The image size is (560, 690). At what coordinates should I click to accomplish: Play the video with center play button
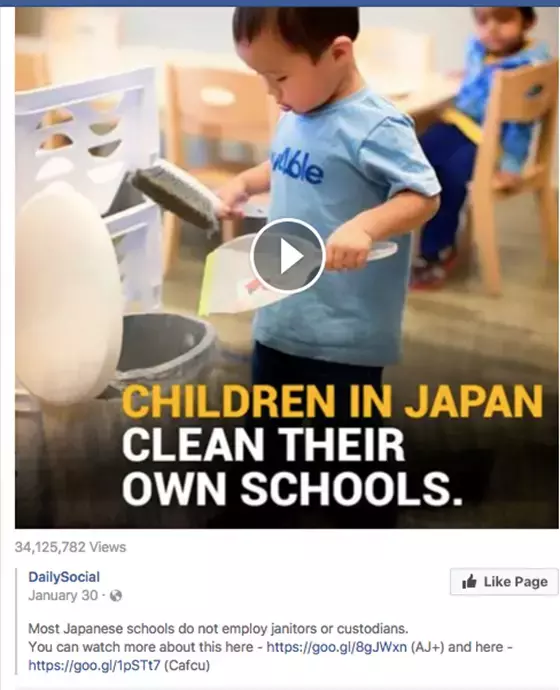[x=288, y=256]
